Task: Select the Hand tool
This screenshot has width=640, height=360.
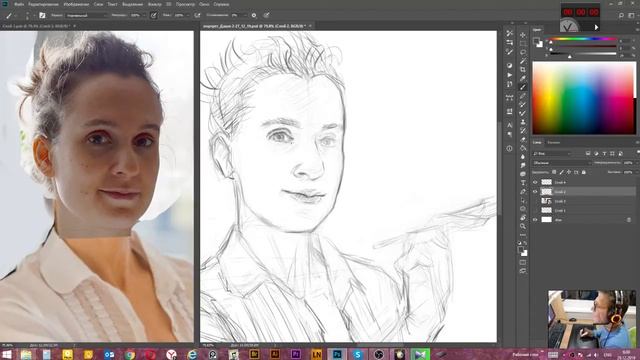Action: (523, 218)
